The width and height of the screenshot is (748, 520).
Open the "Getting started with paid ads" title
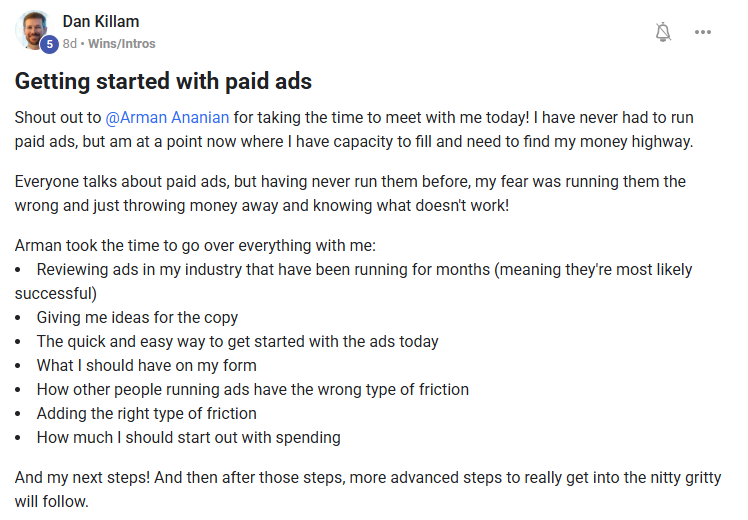163,81
